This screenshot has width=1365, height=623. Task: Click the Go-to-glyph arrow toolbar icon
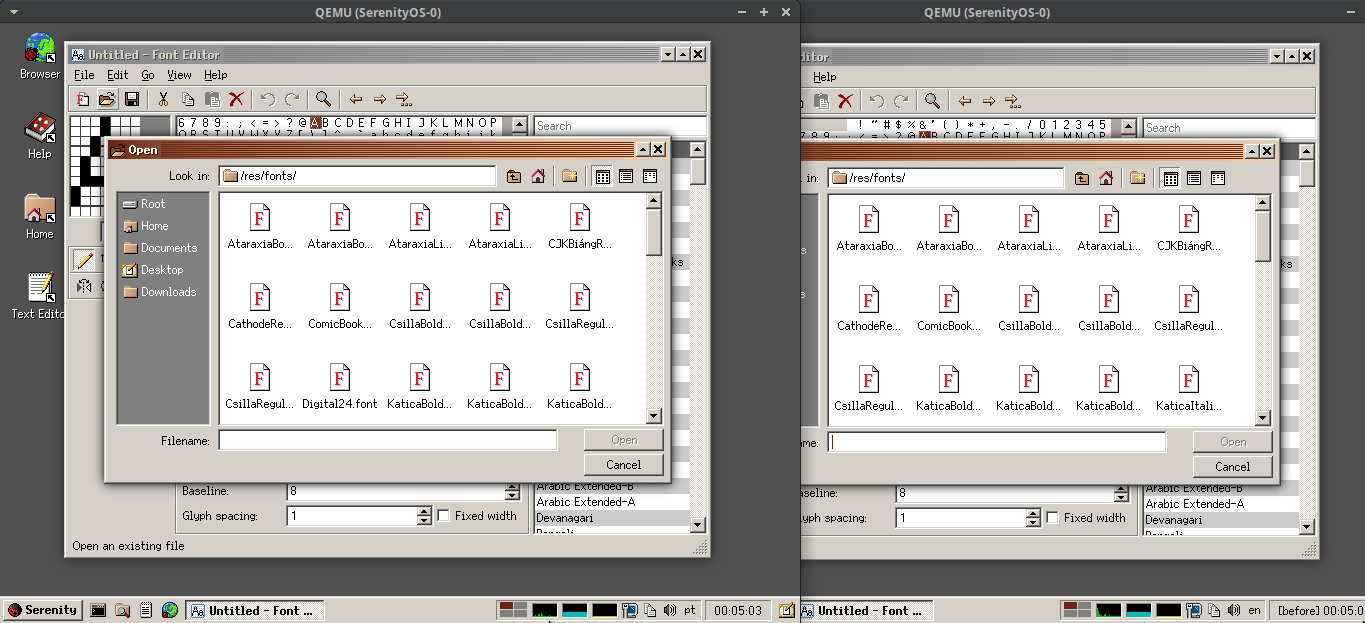point(404,99)
